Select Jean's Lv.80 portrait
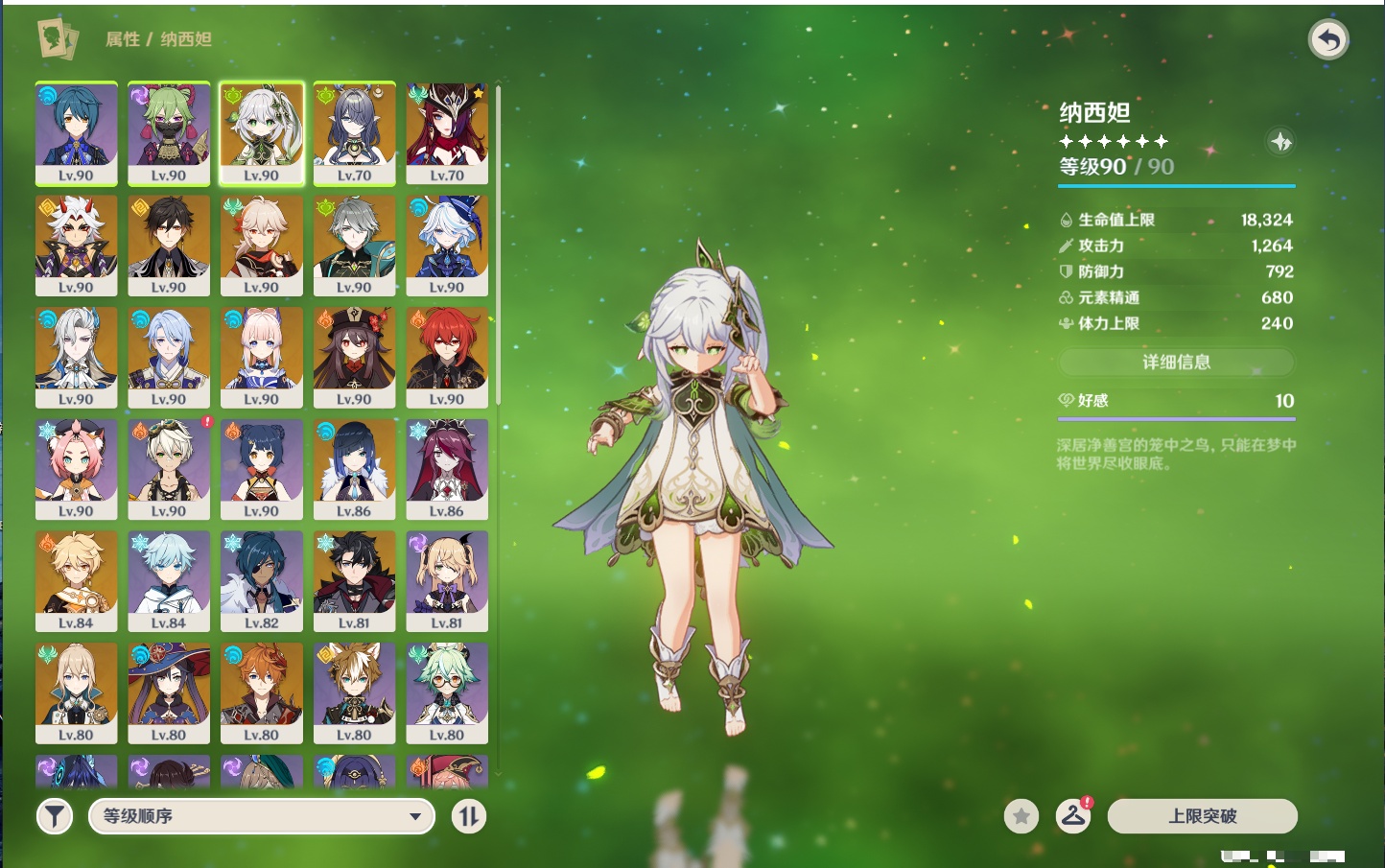This screenshot has width=1385, height=868. click(77, 693)
